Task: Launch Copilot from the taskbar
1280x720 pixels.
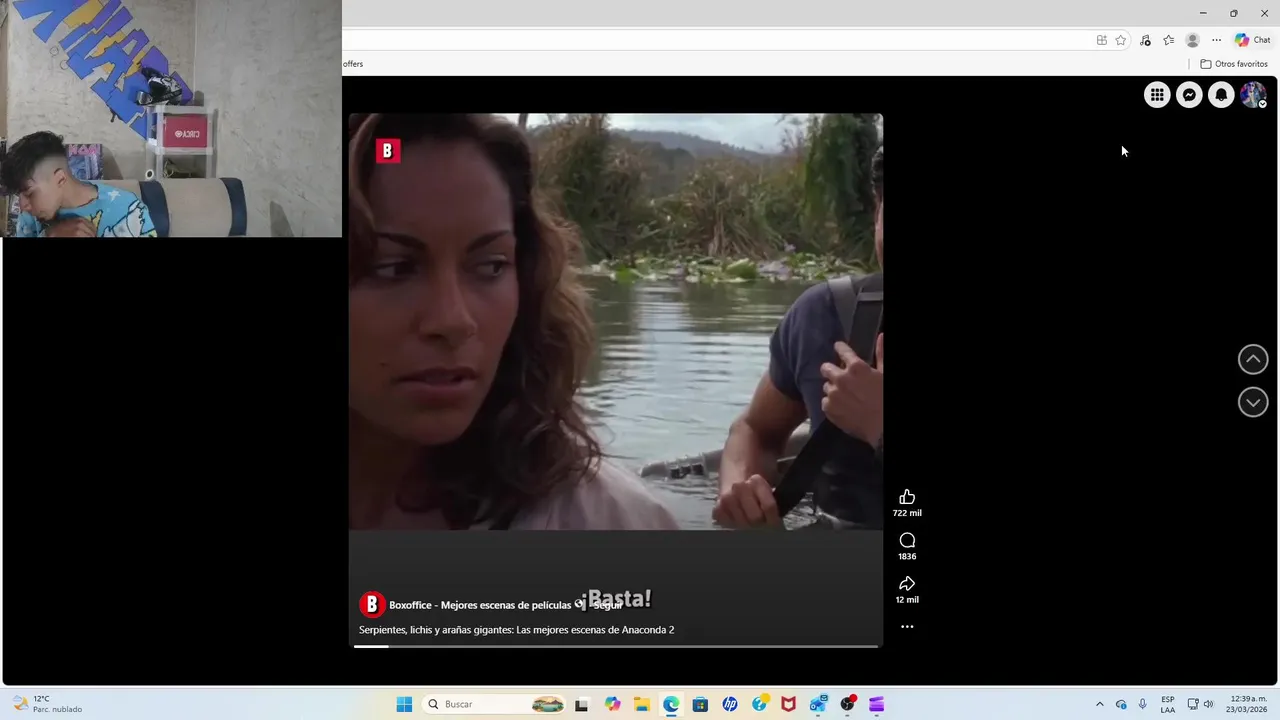Action: (612, 704)
